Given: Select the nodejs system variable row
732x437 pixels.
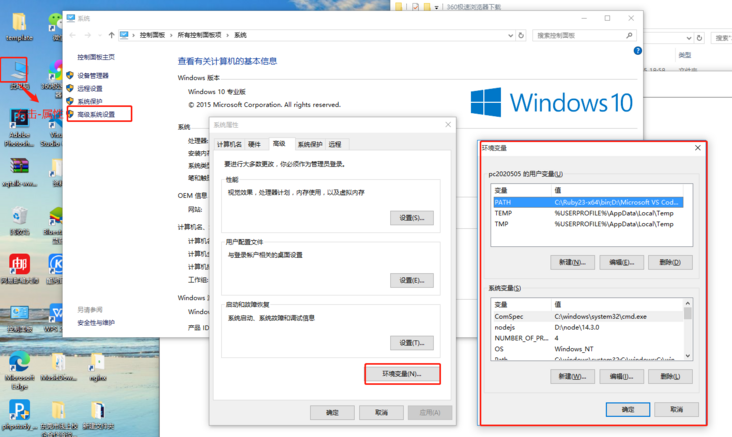Looking at the screenshot, I should [x=588, y=327].
